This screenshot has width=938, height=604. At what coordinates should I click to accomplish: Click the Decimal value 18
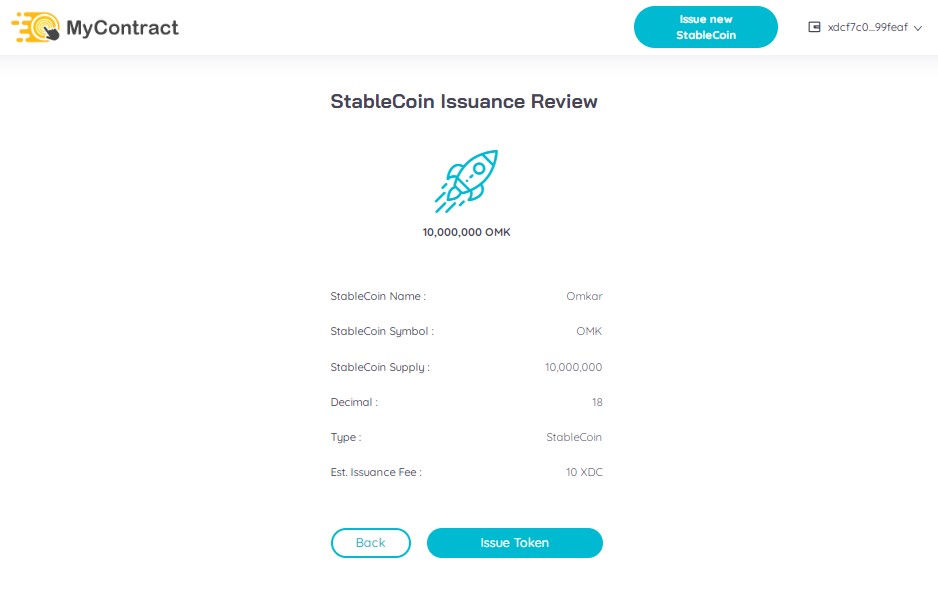597,402
